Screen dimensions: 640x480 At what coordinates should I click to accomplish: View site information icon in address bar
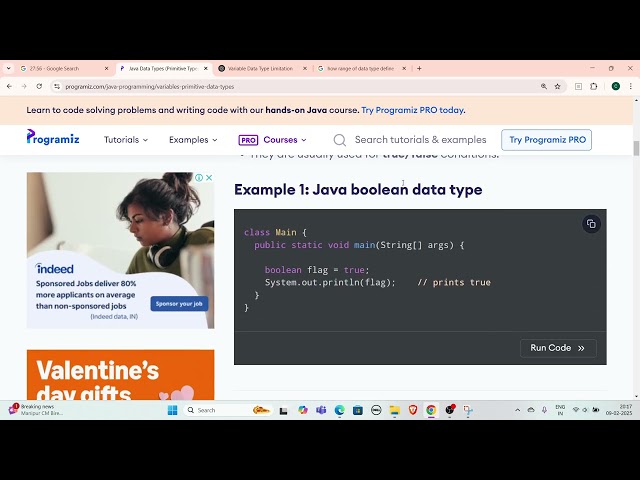(57, 87)
